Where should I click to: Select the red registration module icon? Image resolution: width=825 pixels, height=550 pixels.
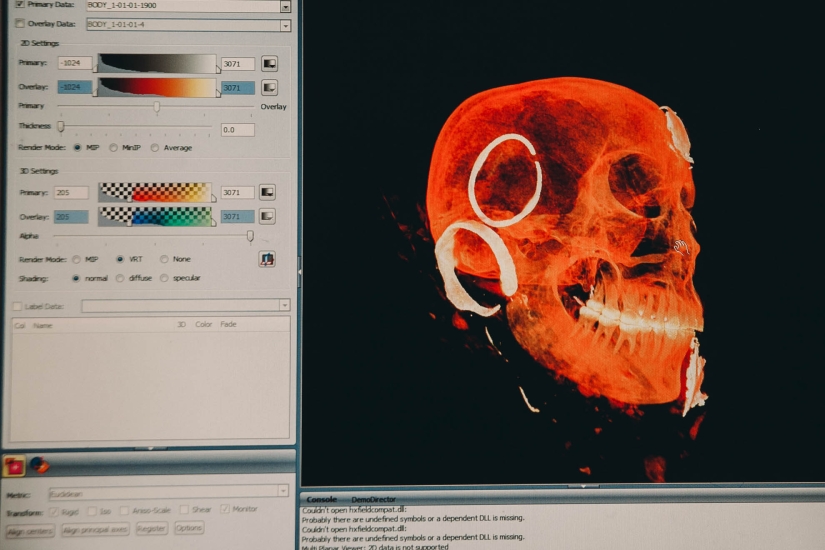tap(15, 465)
